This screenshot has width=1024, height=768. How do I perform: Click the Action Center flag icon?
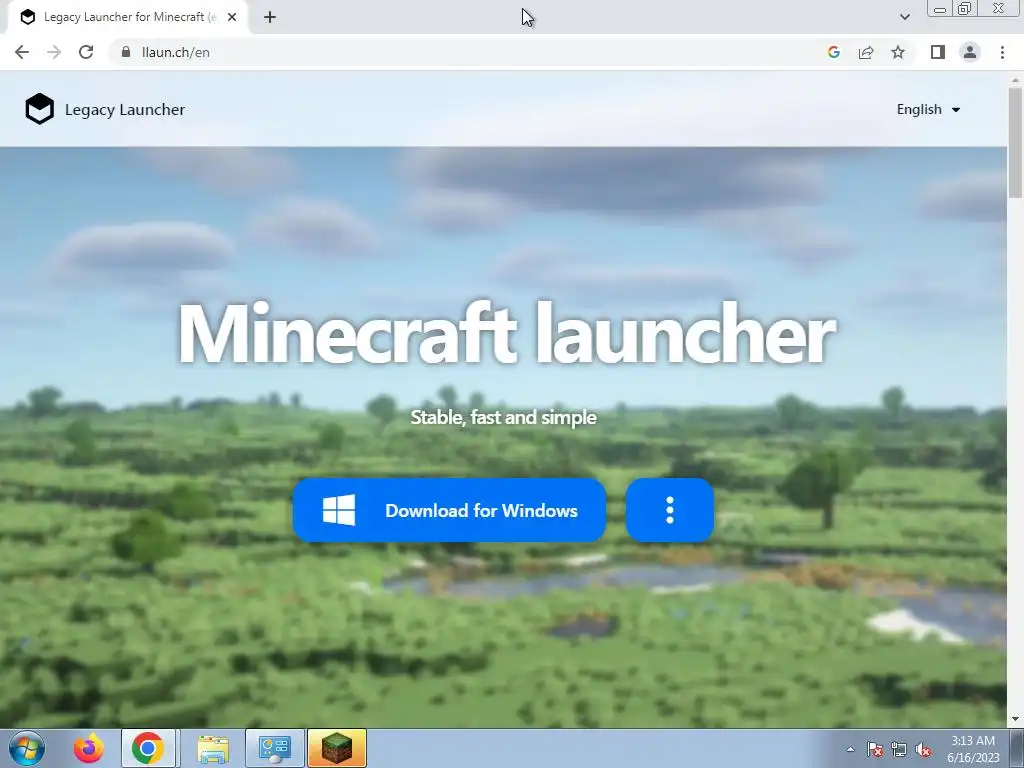tap(874, 749)
